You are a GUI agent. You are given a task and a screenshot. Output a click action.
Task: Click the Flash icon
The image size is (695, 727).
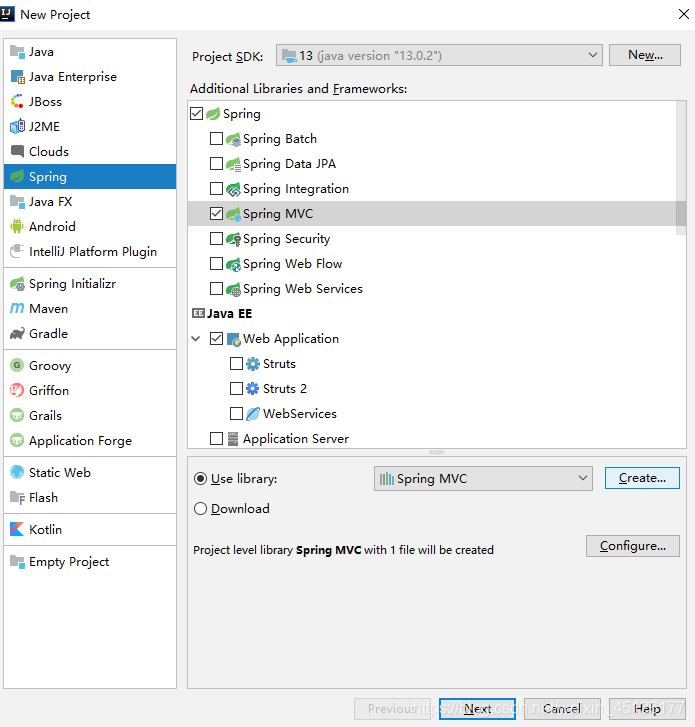point(17,497)
